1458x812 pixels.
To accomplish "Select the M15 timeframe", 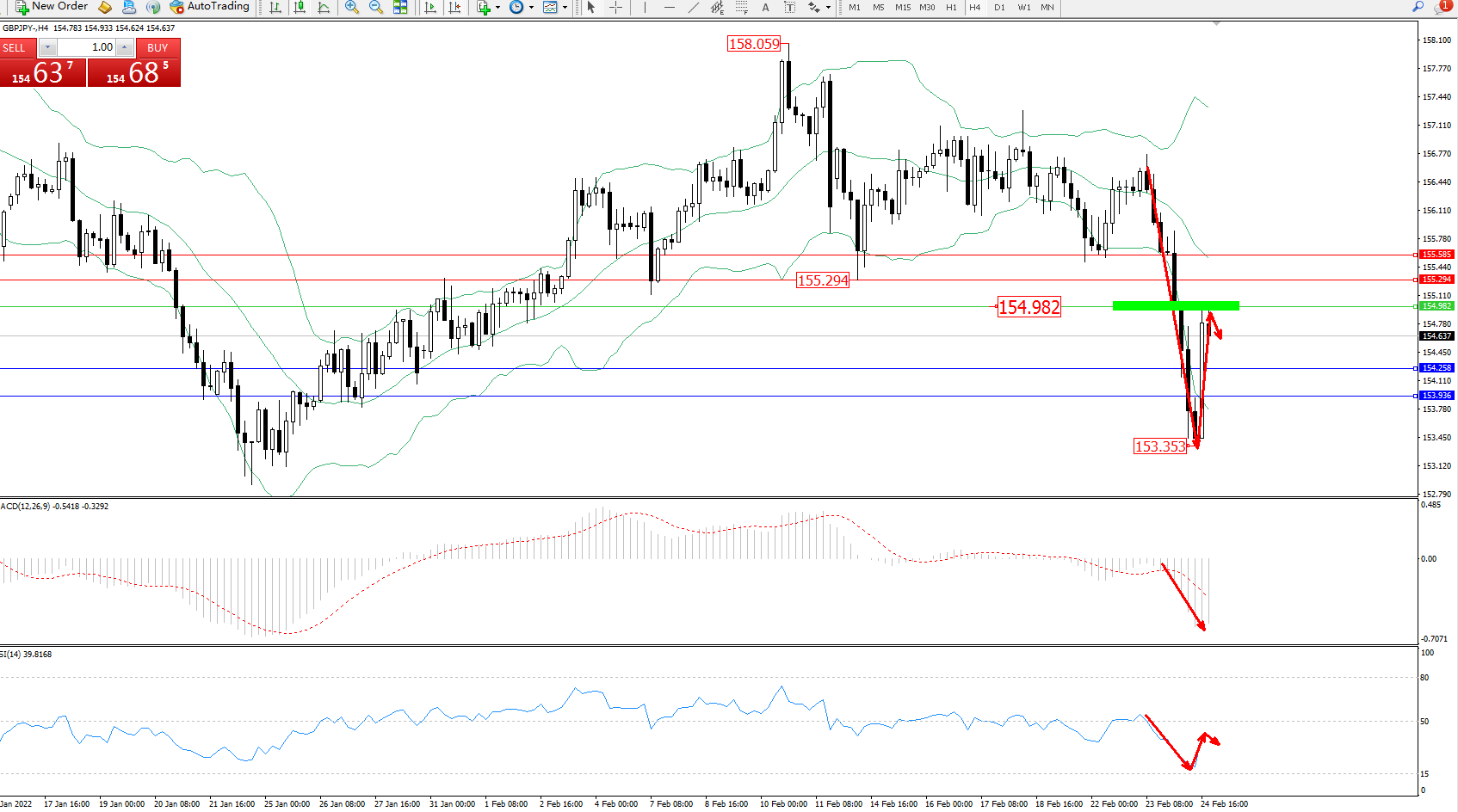I will click(902, 7).
